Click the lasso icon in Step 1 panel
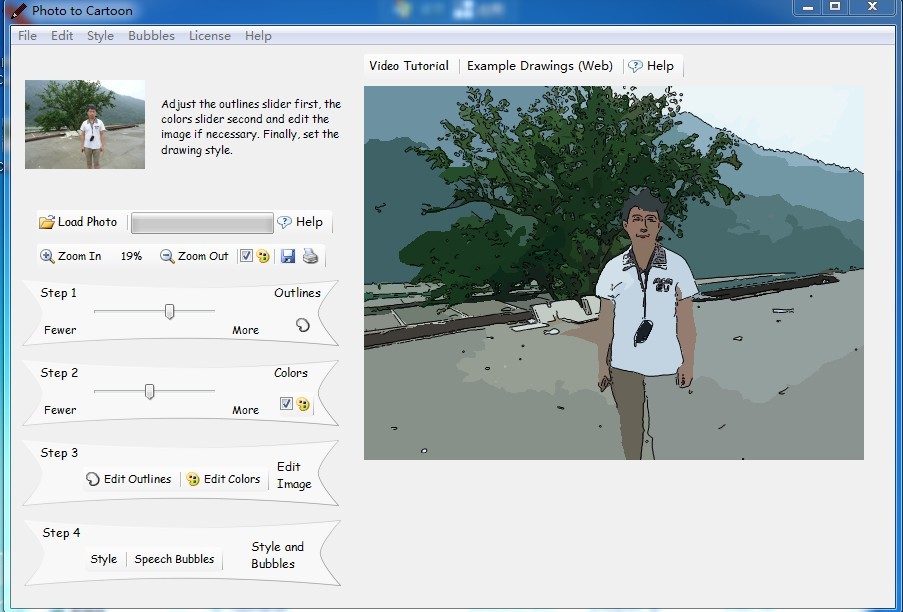Image resolution: width=903 pixels, height=612 pixels. click(x=303, y=325)
